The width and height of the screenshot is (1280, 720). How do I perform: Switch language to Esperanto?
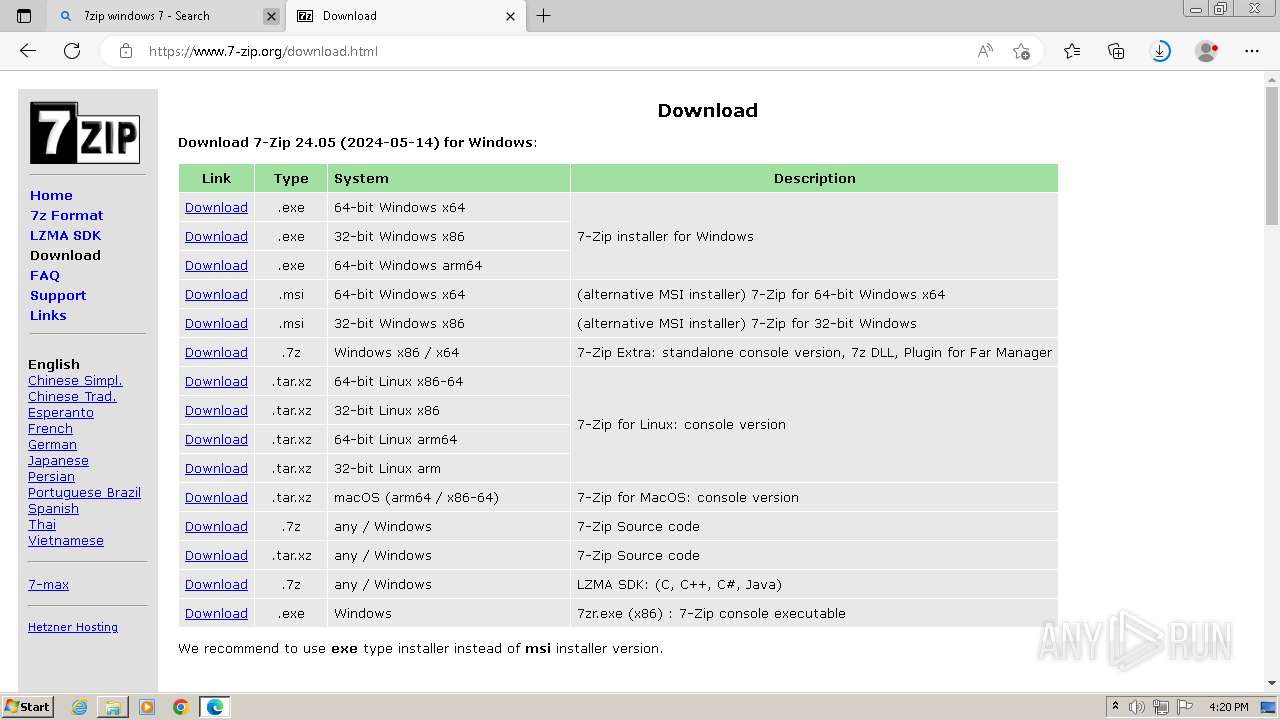61,412
